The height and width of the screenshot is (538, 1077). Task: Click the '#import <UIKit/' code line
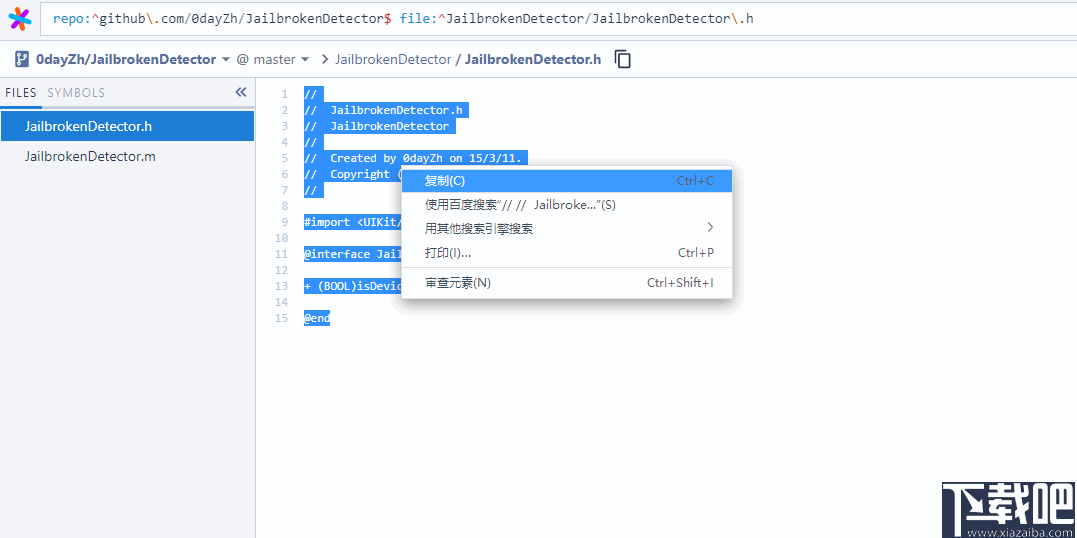pyautogui.click(x=353, y=222)
